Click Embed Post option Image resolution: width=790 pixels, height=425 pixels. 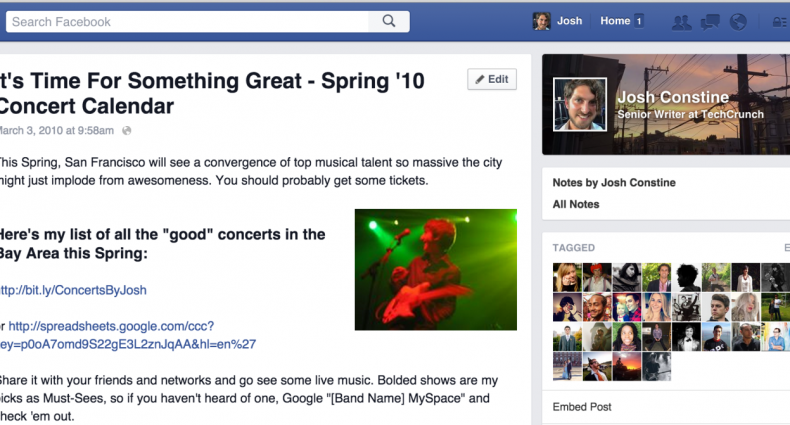point(582,407)
